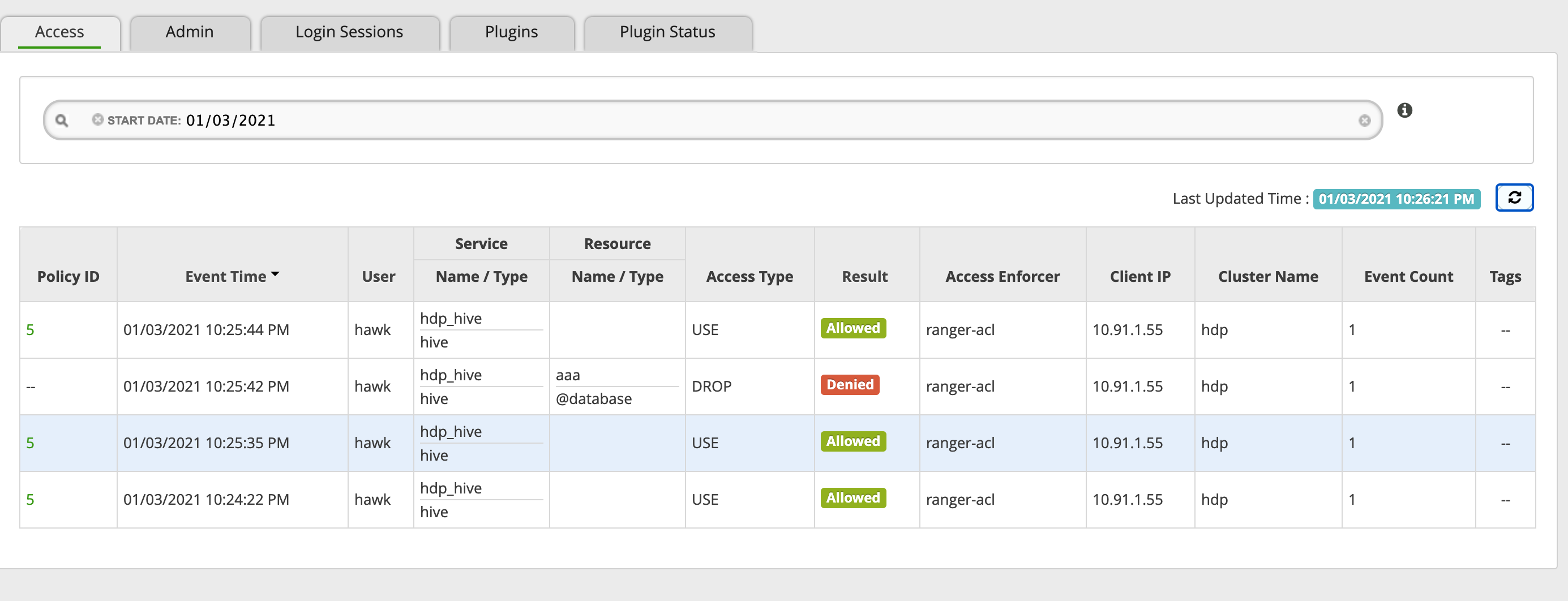Click the Allowed badge in first row
This screenshot has width=1568, height=601.
(852, 328)
